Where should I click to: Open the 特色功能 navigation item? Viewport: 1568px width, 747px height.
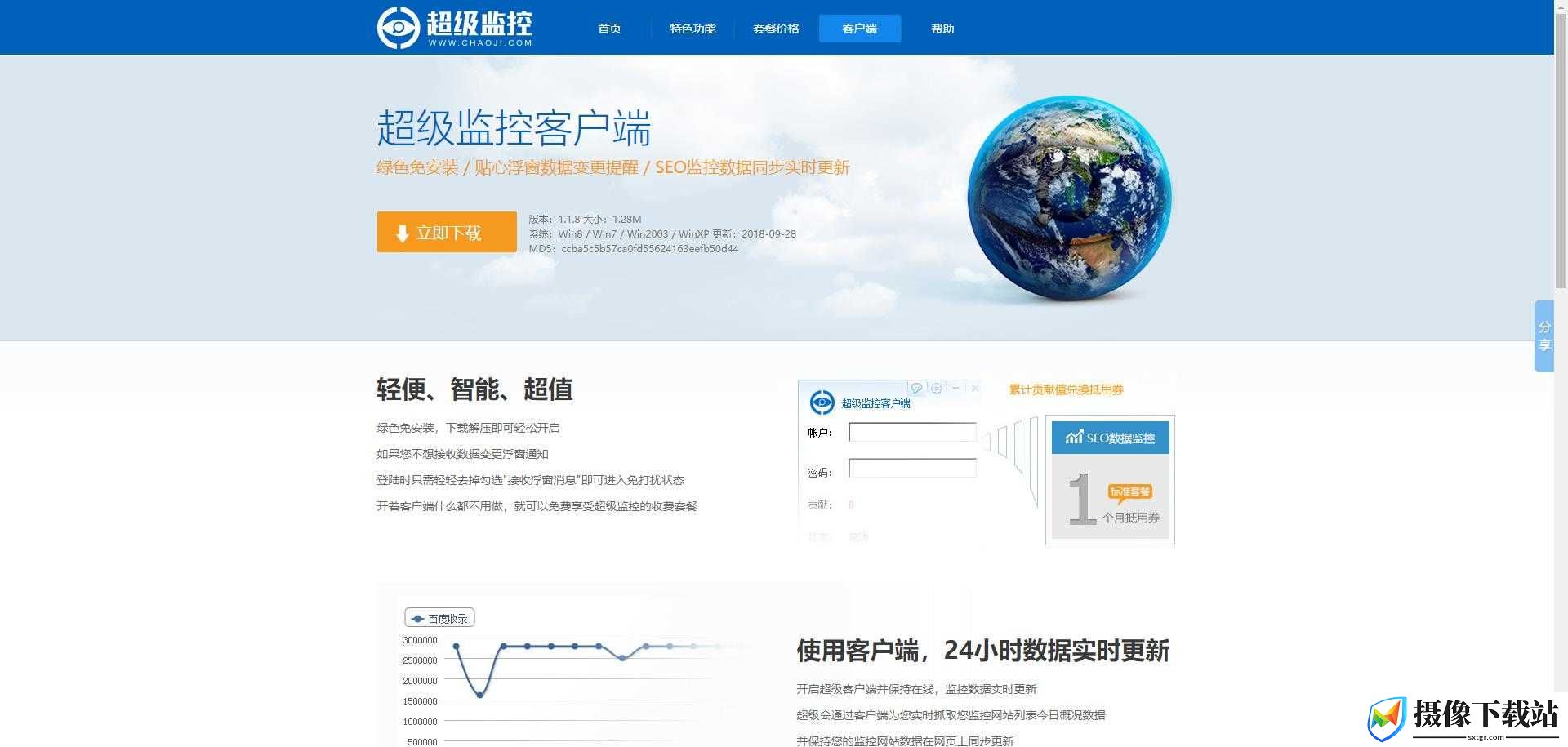[693, 29]
